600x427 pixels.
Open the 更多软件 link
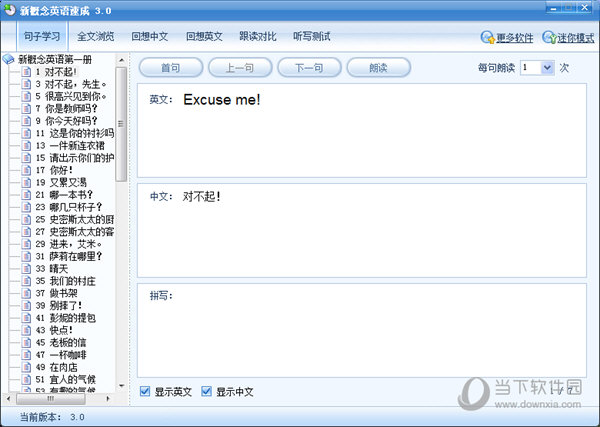[514, 38]
